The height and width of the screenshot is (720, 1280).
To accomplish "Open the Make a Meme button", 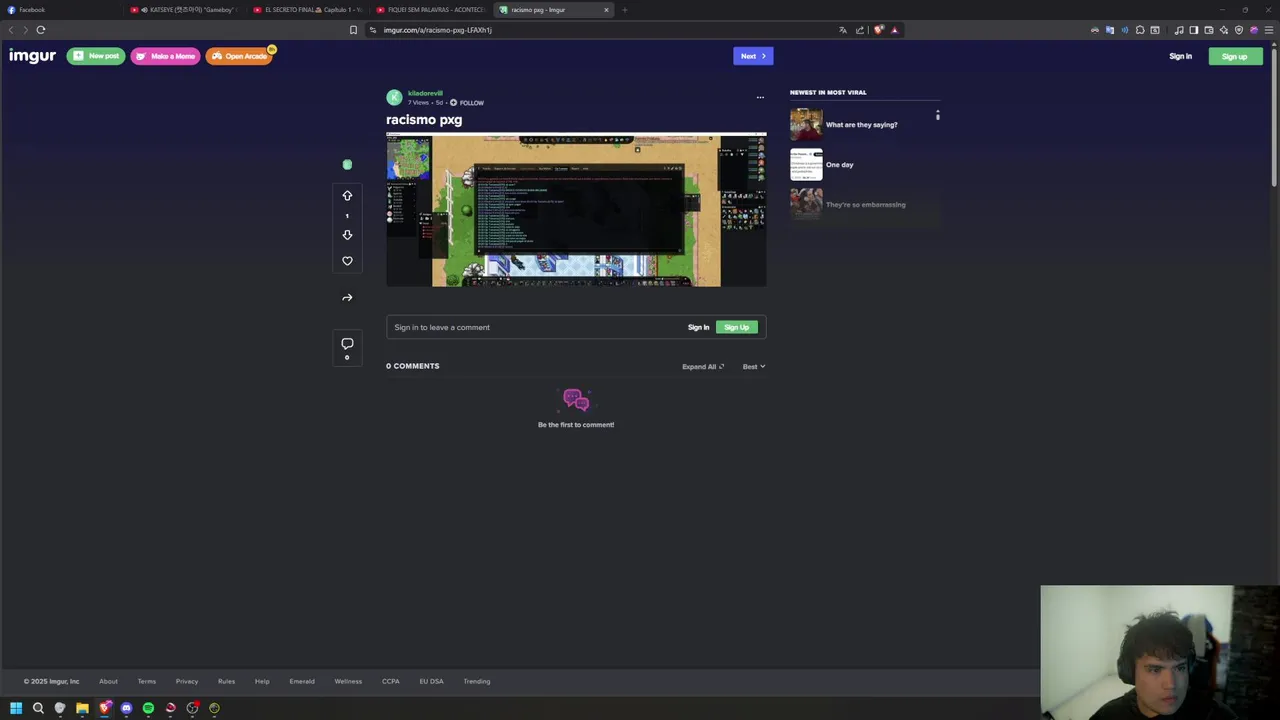I will (165, 56).
